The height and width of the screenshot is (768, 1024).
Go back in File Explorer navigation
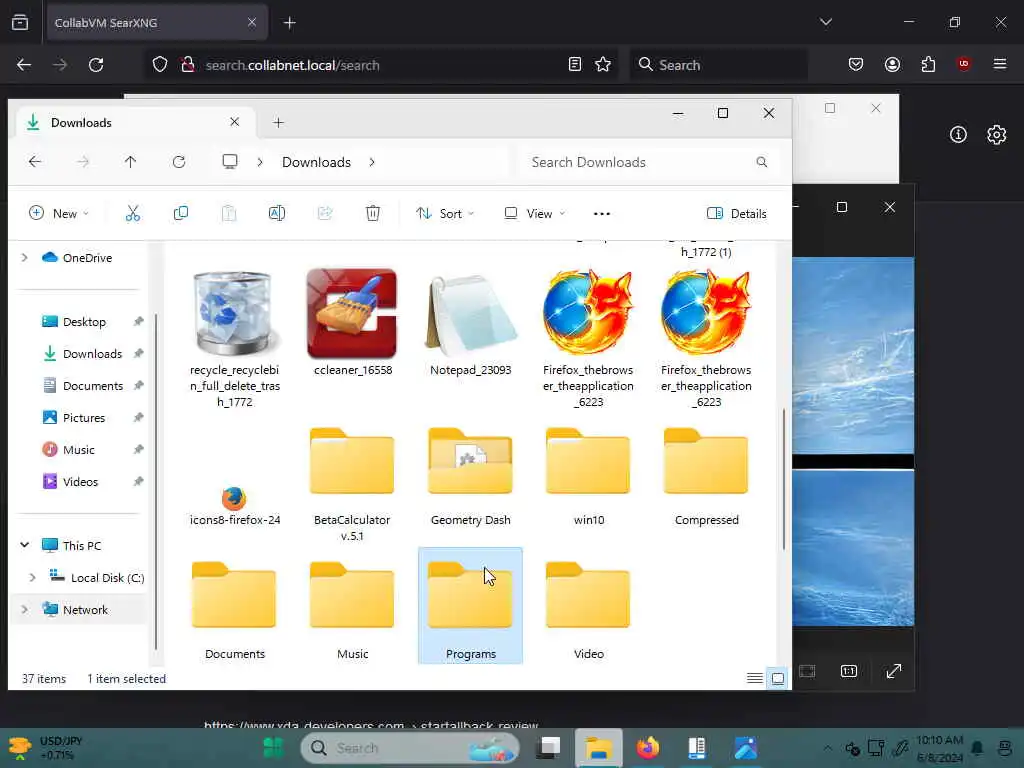tap(35, 162)
